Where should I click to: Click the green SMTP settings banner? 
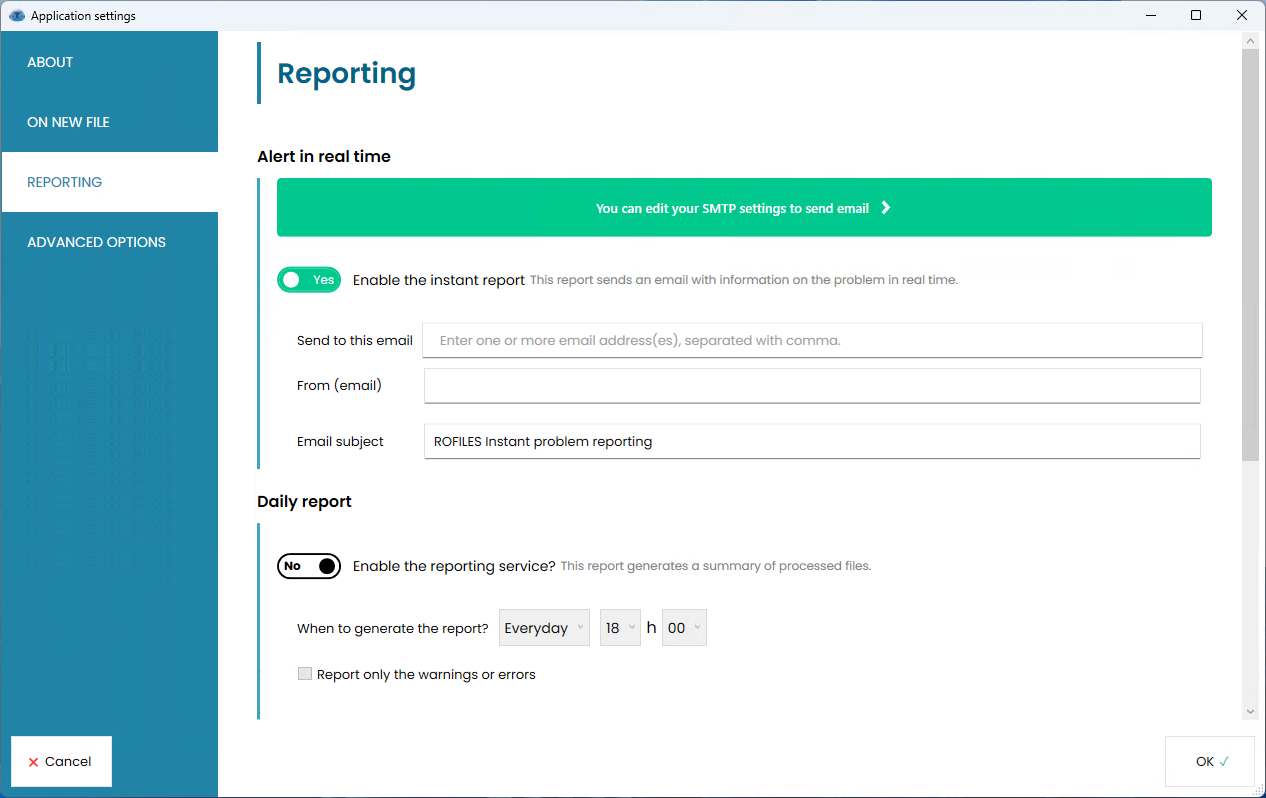point(744,208)
